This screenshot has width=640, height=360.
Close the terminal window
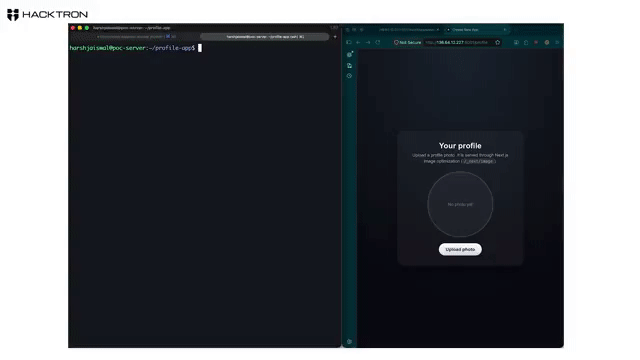pos(73,28)
